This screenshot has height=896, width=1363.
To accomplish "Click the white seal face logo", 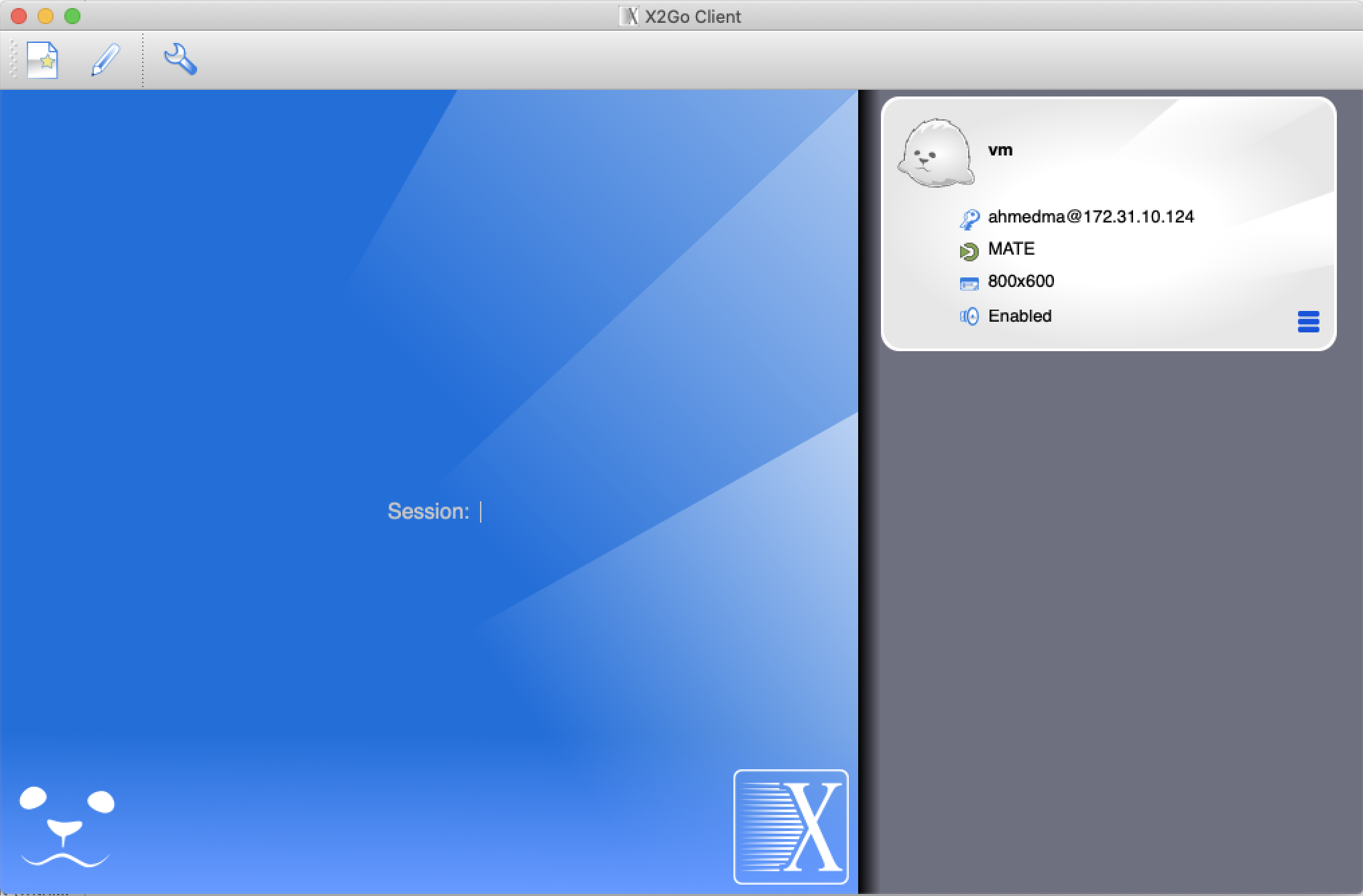I will 66,826.
